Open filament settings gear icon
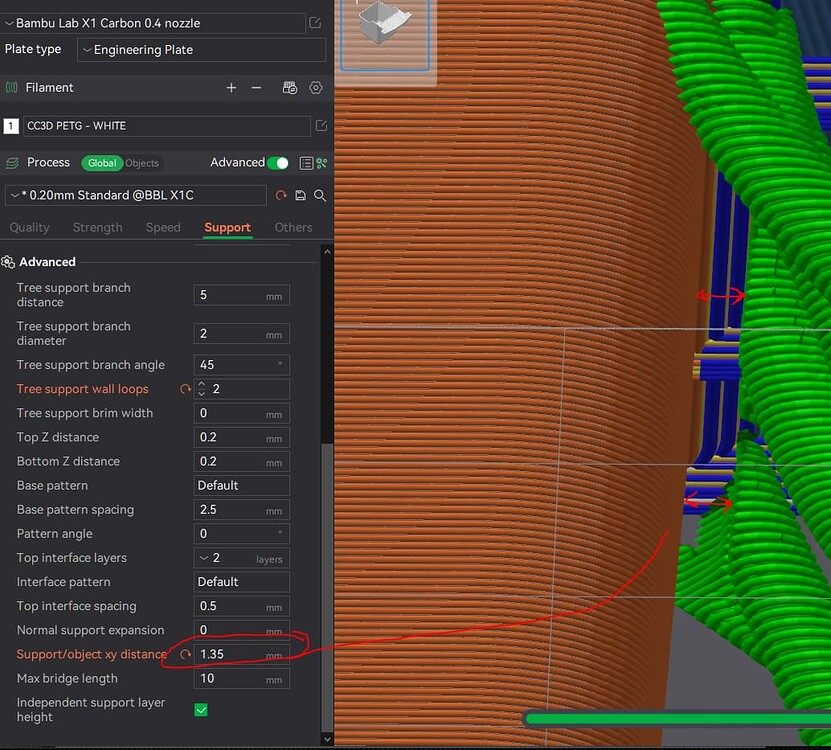831x750 pixels. (315, 87)
